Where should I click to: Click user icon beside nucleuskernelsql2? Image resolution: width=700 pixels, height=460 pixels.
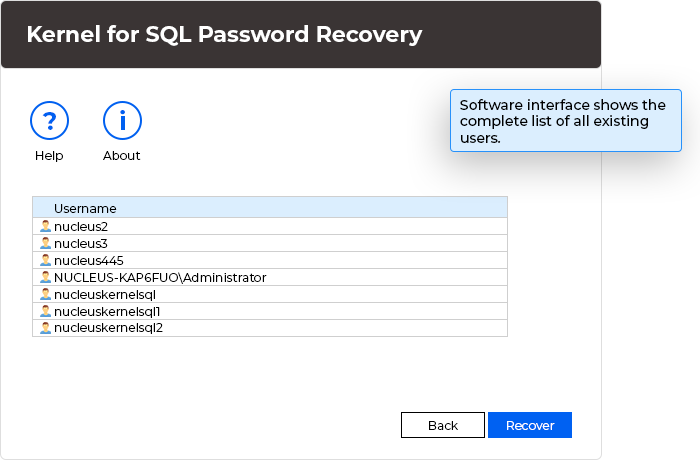pyautogui.click(x=45, y=328)
